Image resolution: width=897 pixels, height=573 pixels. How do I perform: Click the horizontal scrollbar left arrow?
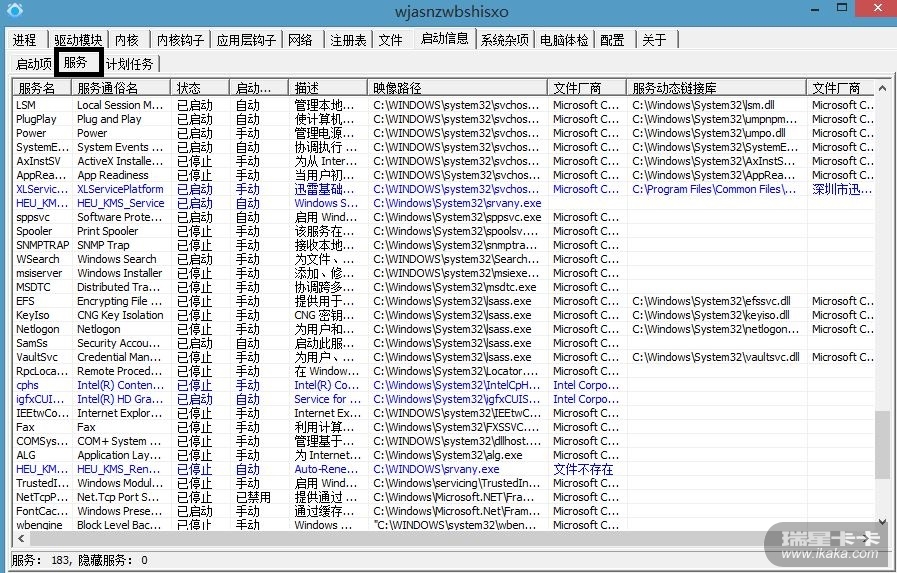click(x=18, y=540)
